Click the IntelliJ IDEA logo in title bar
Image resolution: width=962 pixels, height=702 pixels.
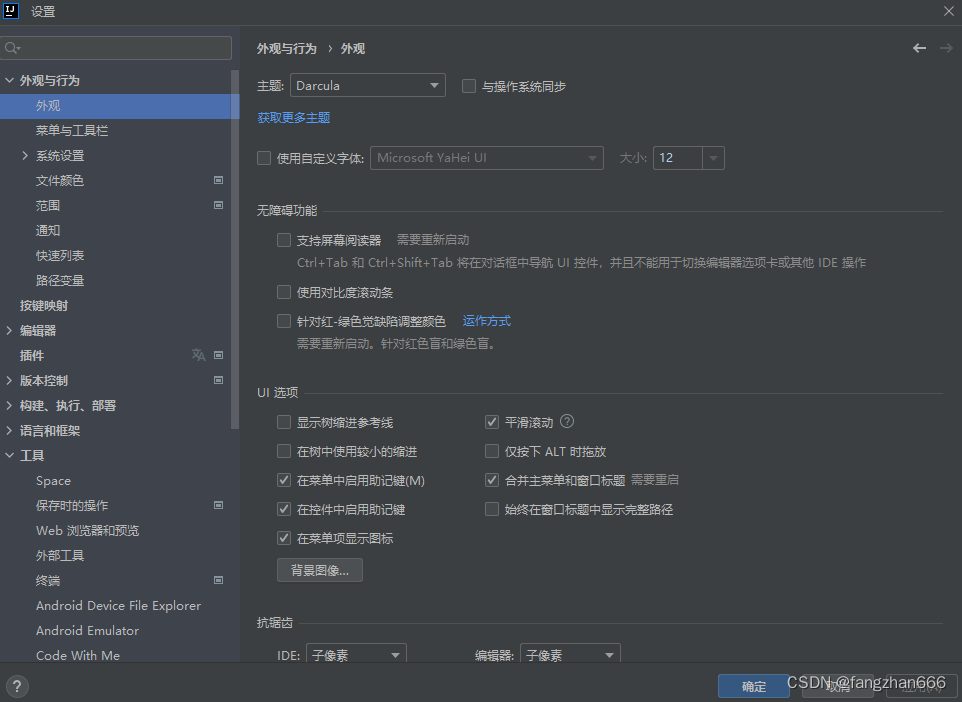10,10
